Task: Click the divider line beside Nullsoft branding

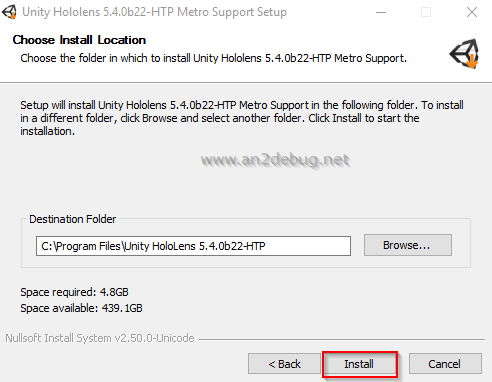Action: pos(342,339)
